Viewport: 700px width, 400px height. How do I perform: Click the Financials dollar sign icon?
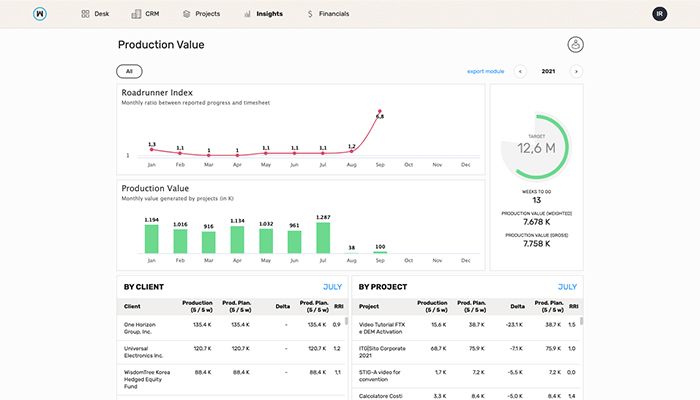[x=311, y=14]
